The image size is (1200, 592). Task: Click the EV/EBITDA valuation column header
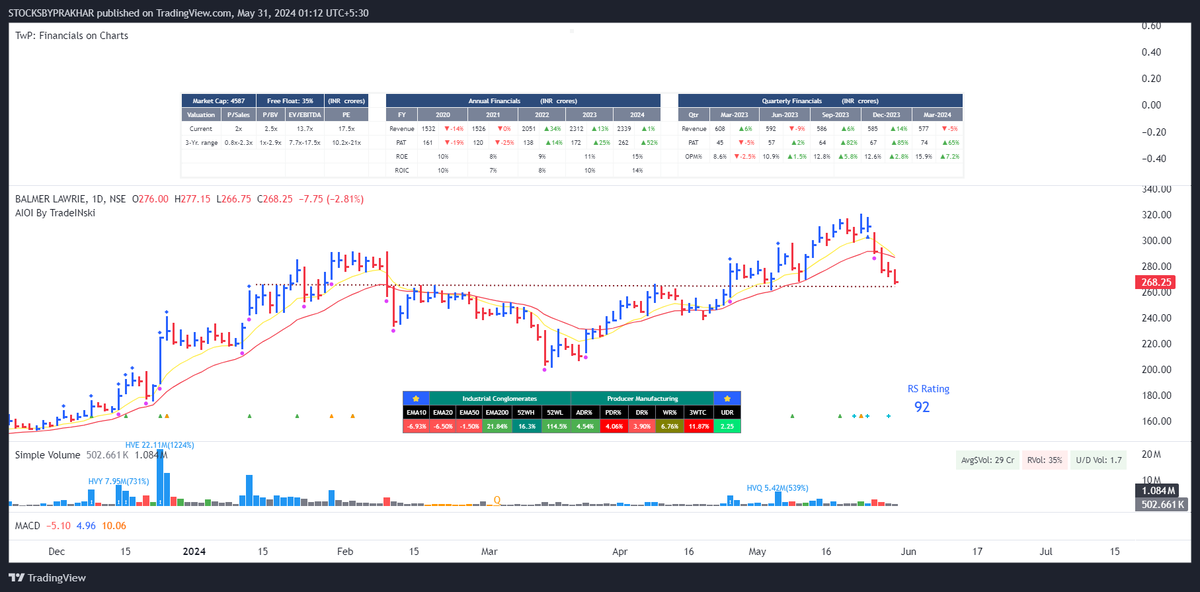[x=307, y=114]
